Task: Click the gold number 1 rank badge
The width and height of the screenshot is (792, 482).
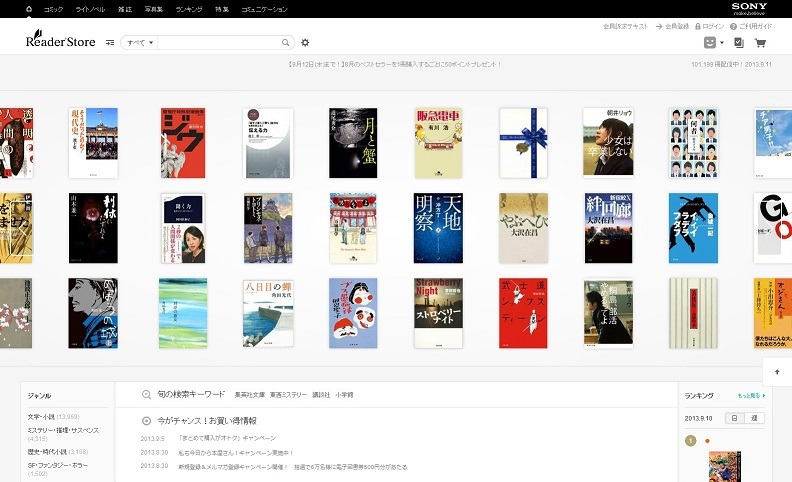Action: [690, 441]
